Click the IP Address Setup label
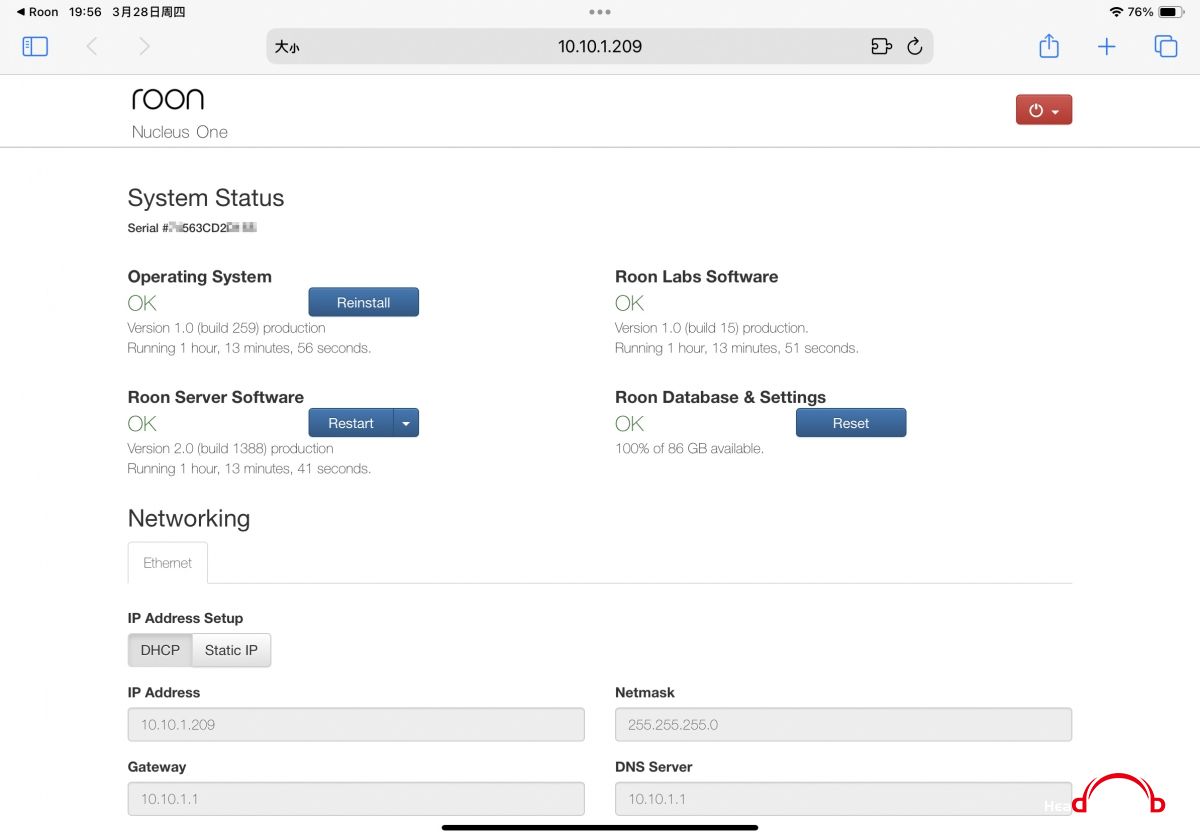Image resolution: width=1200 pixels, height=838 pixels. [185, 618]
